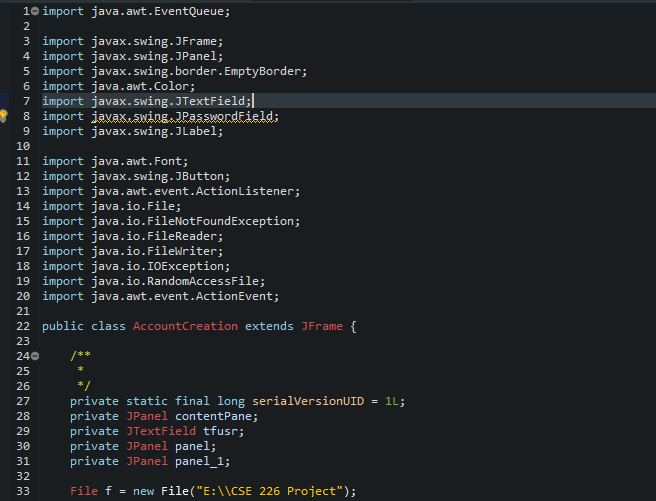Click the JFrame superclass name on line 22
656x501 pixels.
pos(322,326)
